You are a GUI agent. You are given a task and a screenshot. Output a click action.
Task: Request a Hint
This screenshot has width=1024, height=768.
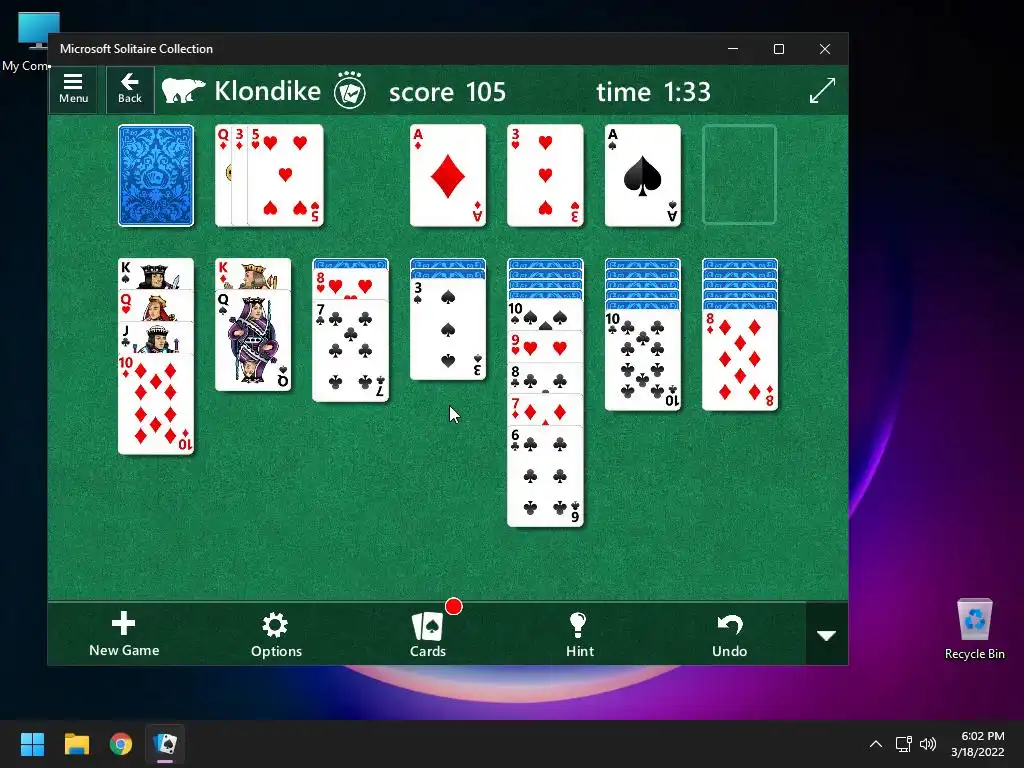click(579, 634)
